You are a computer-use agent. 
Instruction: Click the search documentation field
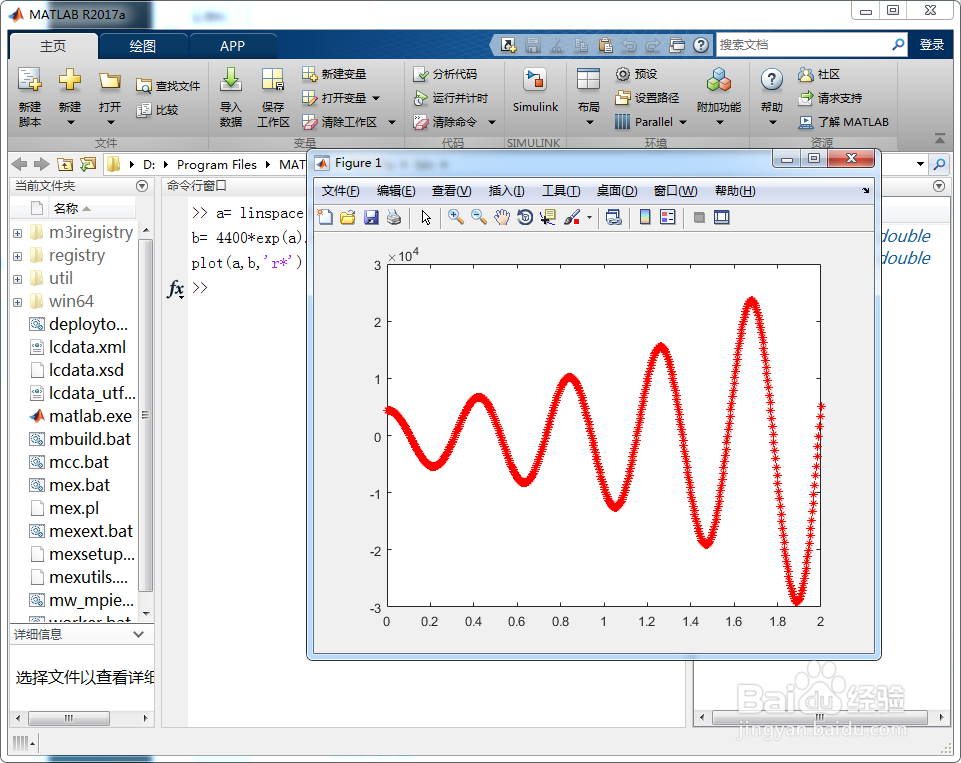pyautogui.click(x=803, y=45)
